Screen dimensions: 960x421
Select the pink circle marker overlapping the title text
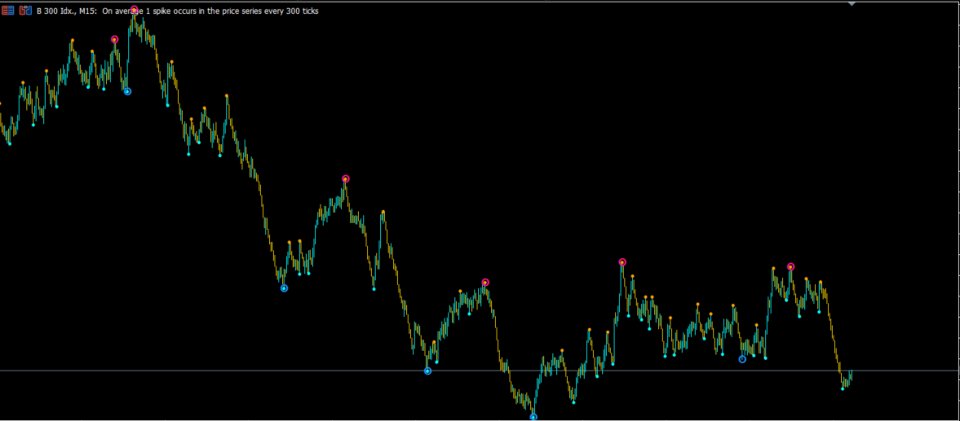pos(134,10)
